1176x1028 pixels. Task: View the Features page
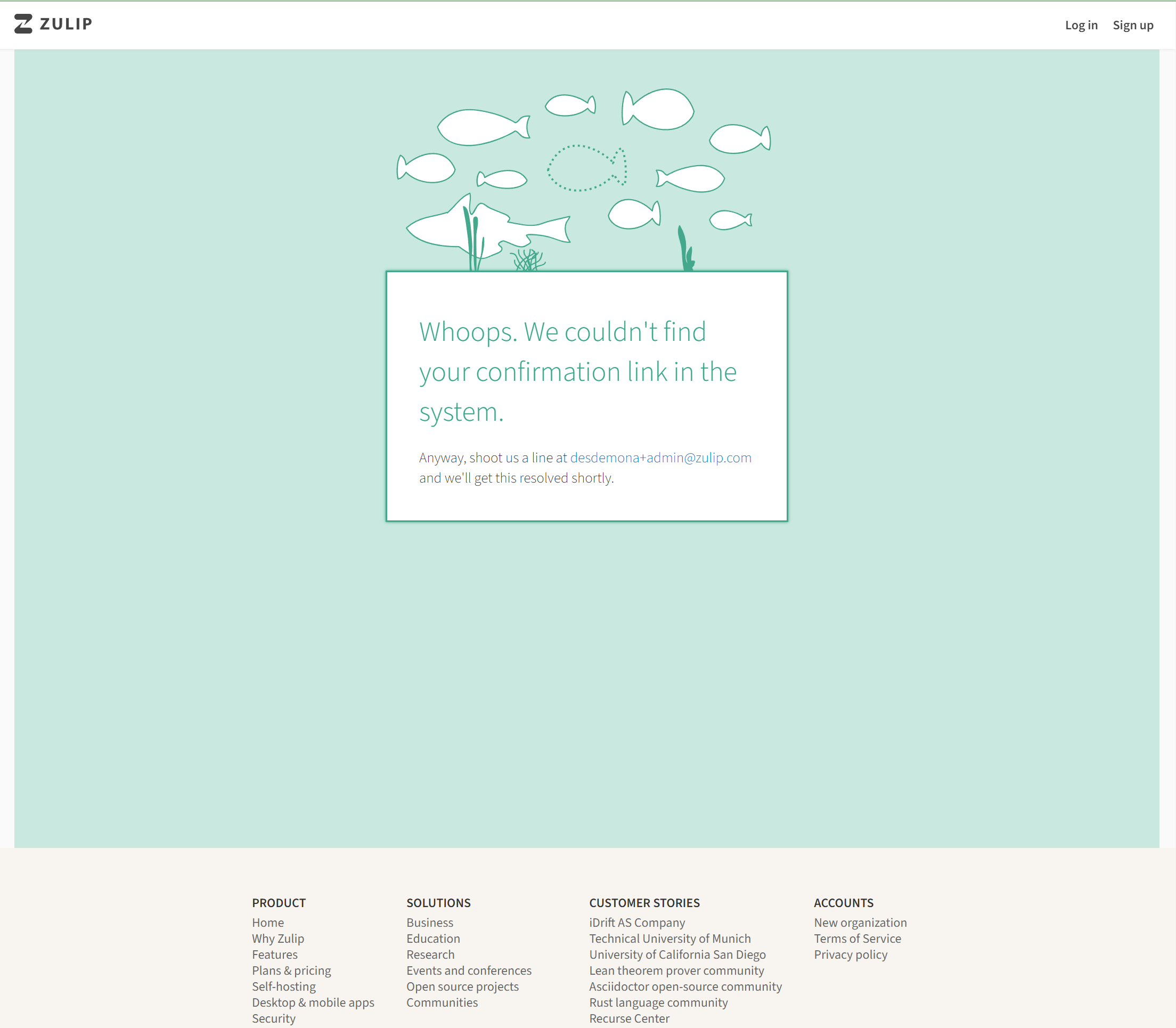274,954
